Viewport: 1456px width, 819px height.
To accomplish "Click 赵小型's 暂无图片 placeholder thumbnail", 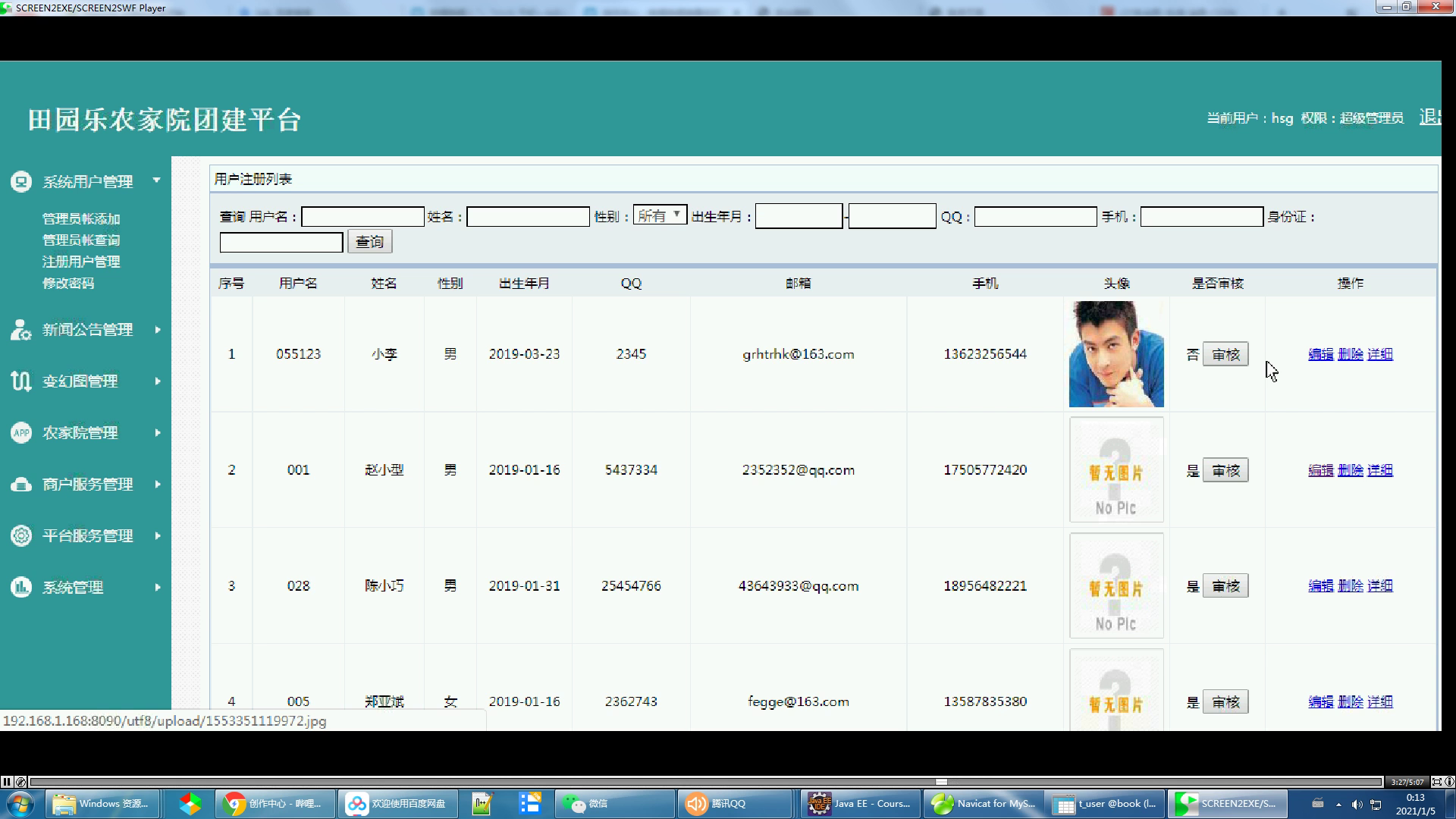I will tap(1116, 470).
